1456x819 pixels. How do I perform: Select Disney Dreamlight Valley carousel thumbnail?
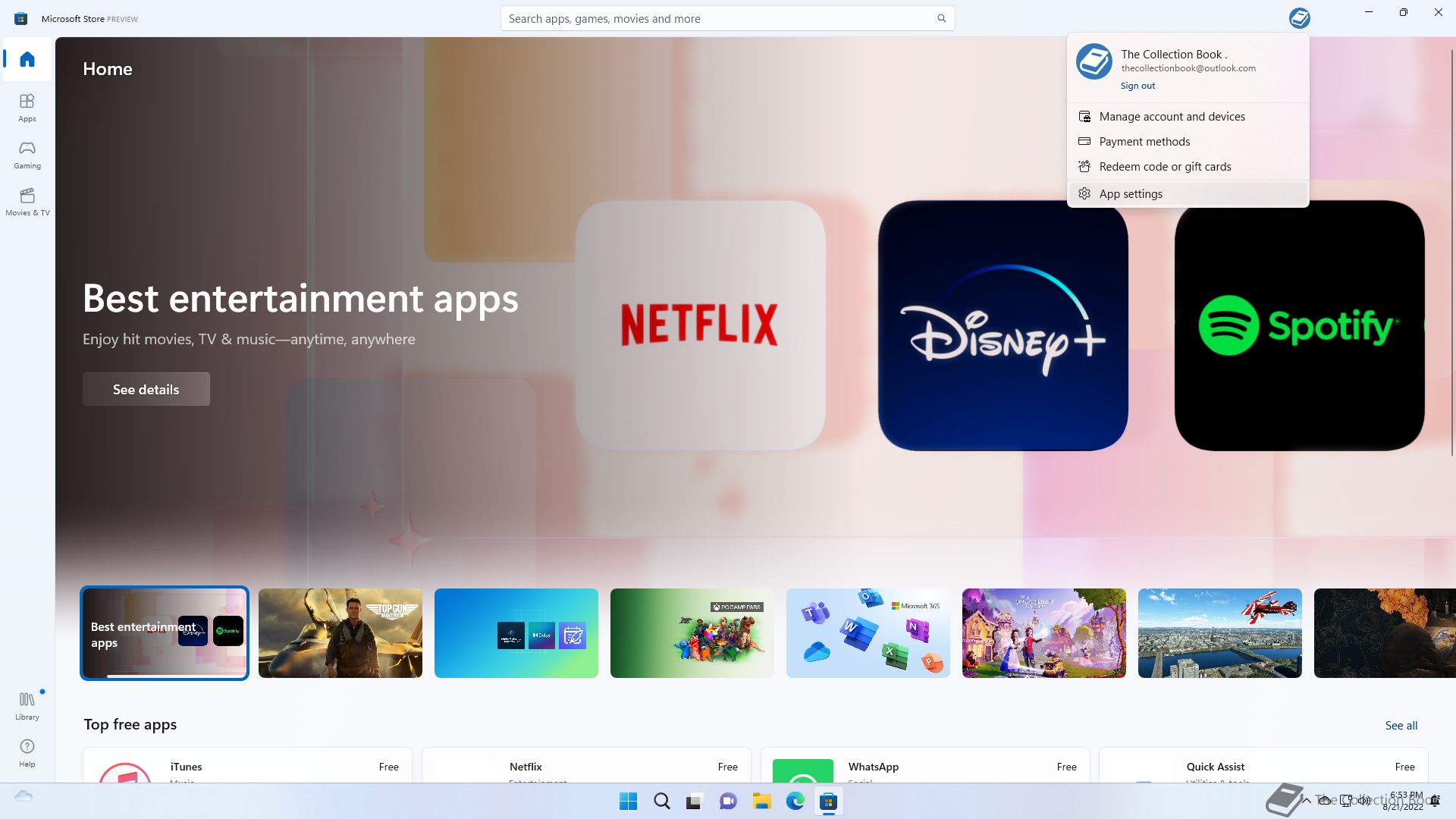pyautogui.click(x=1044, y=633)
